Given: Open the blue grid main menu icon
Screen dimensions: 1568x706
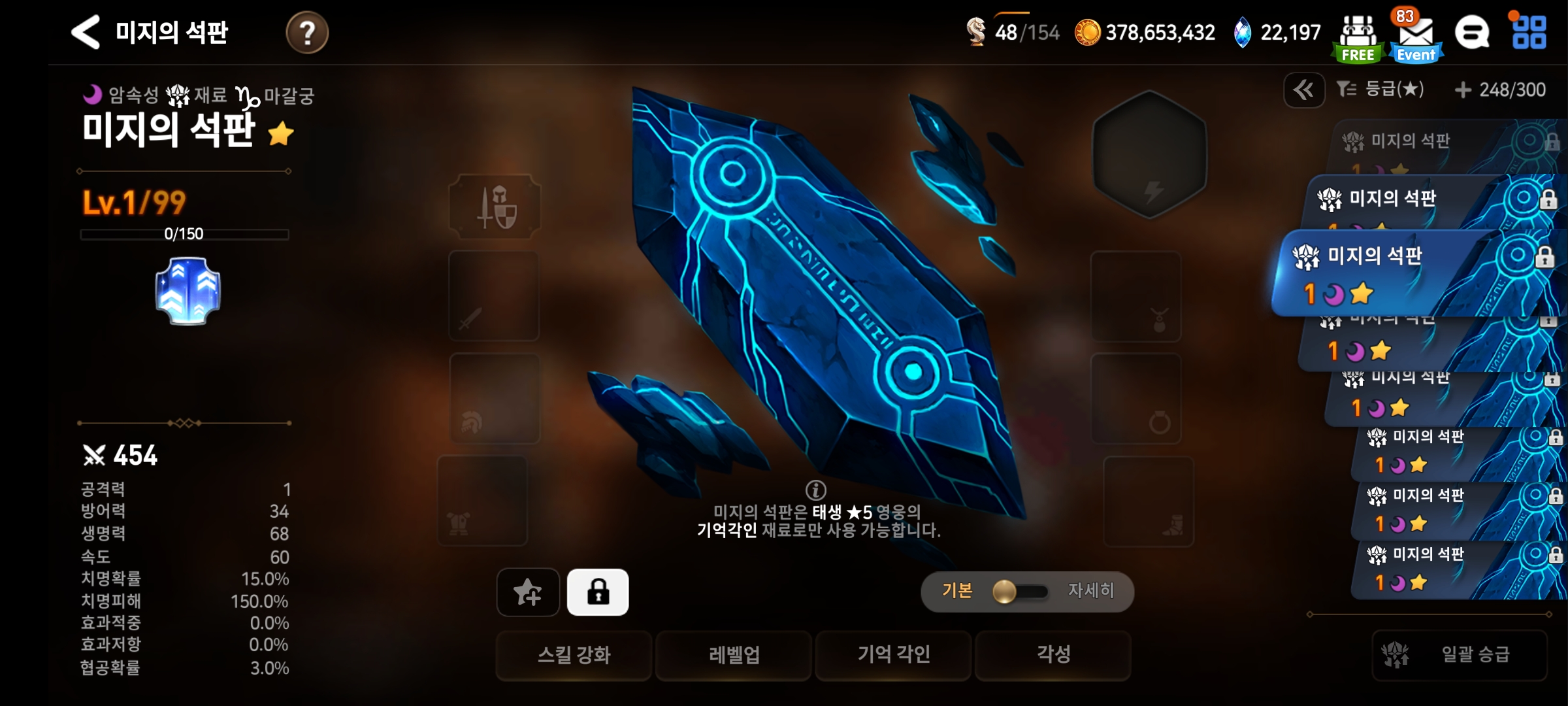Looking at the screenshot, I should click(1529, 32).
